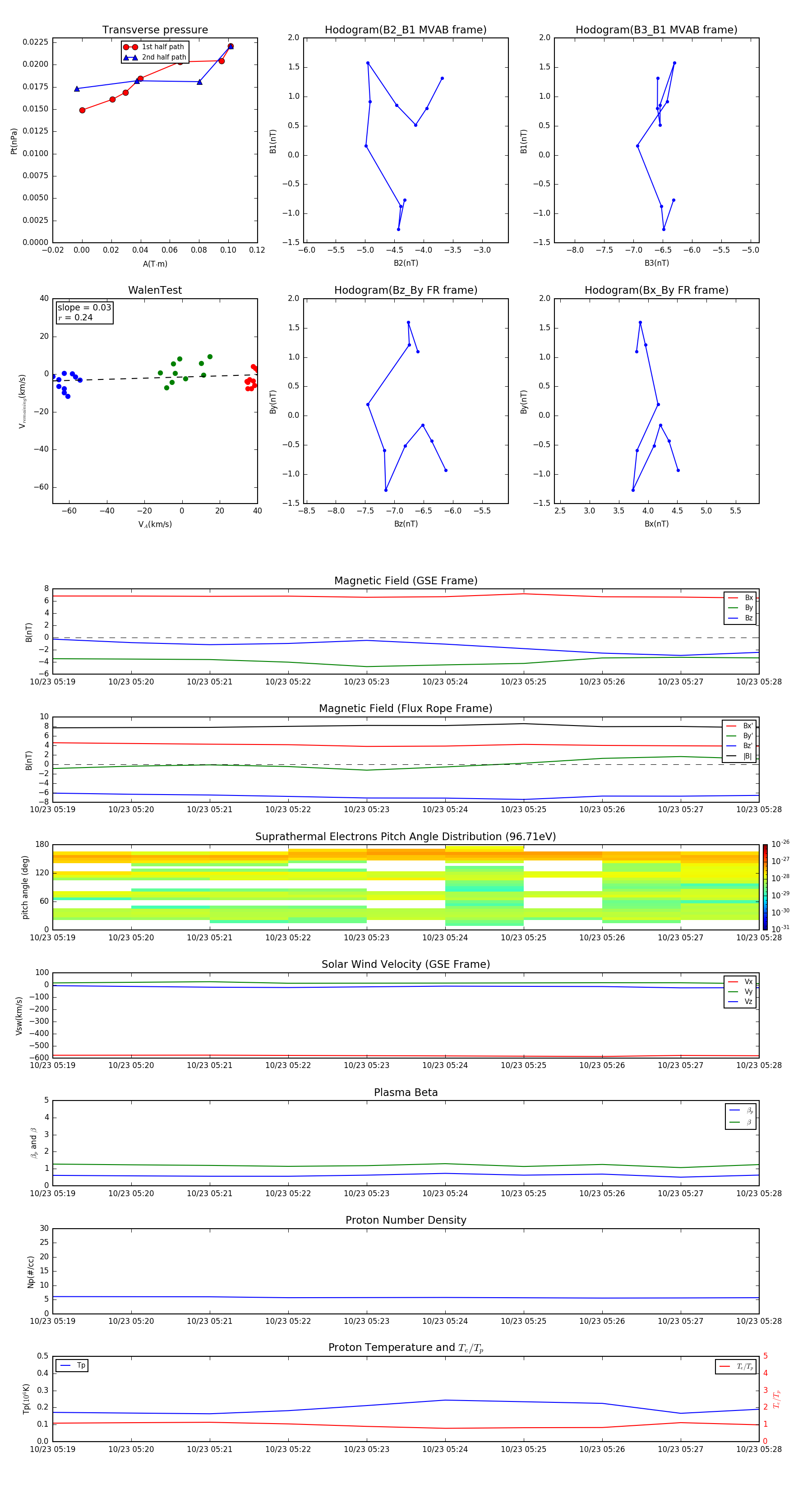Click the 'Tp' legend box
Screen dimensions: 812x1489
(72, 1366)
